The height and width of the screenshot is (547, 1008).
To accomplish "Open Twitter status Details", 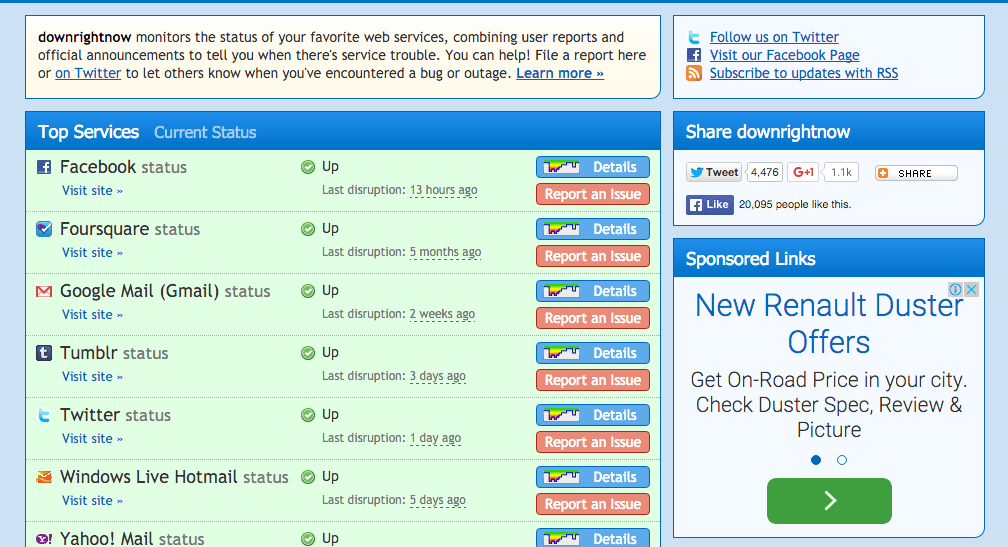I will pyautogui.click(x=593, y=415).
